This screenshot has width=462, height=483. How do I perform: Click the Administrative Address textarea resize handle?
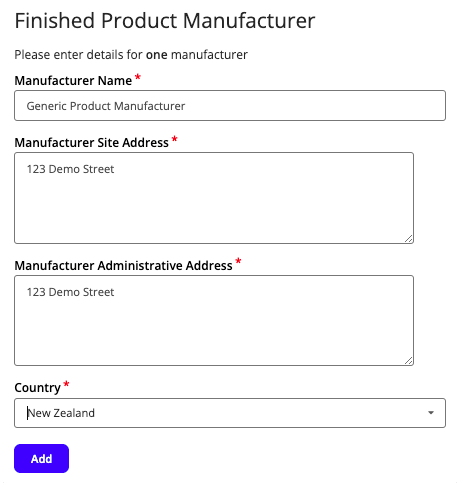[x=409, y=361]
